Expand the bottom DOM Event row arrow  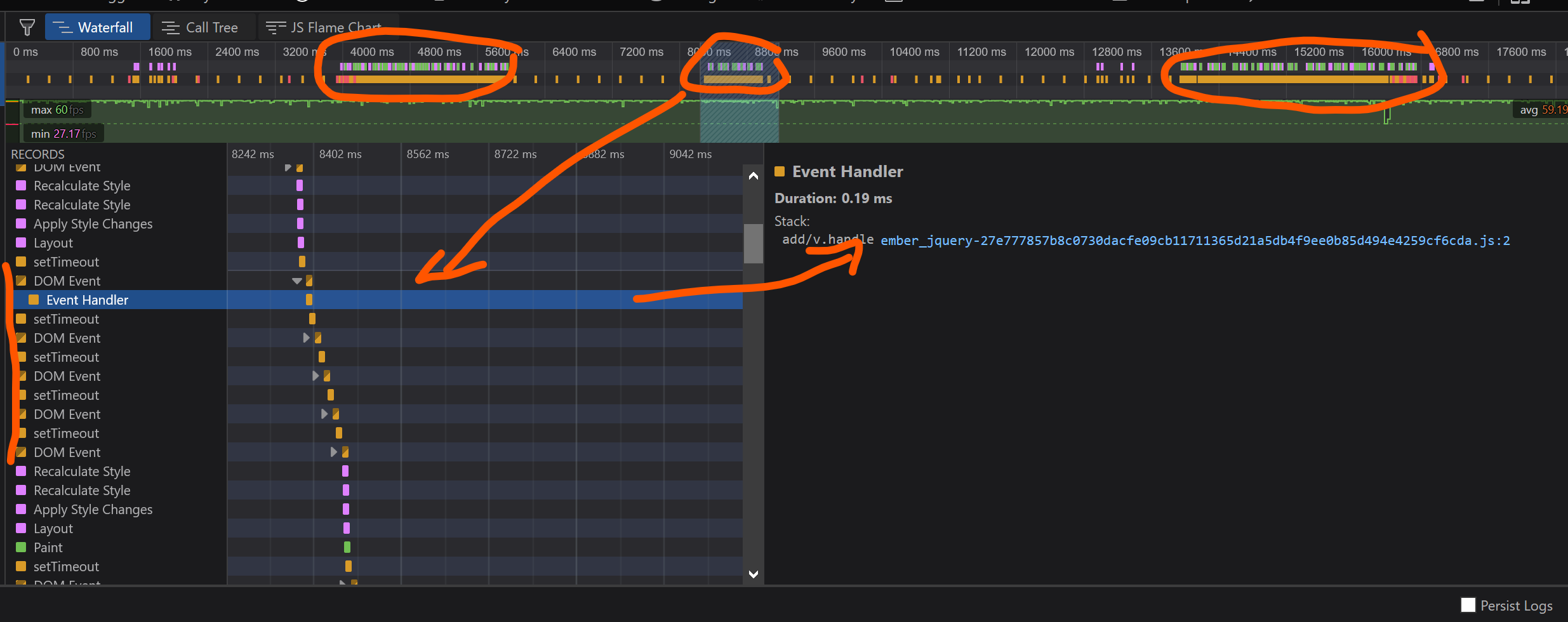click(x=333, y=452)
